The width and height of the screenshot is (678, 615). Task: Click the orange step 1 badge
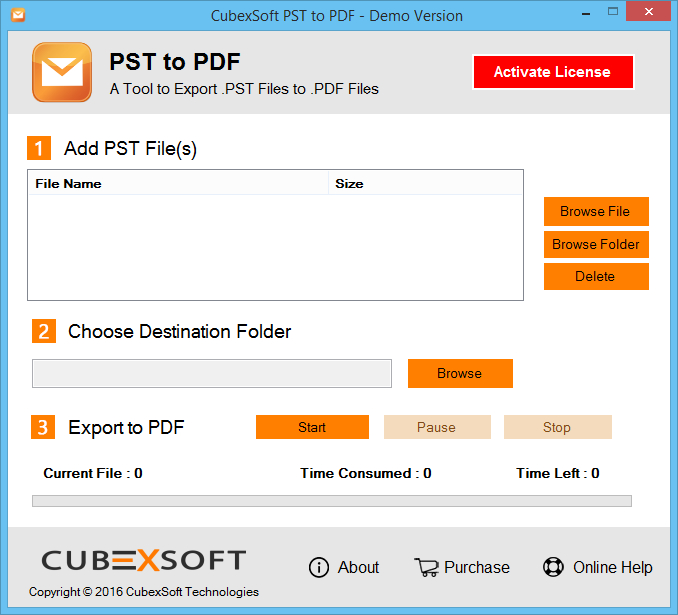tap(39, 149)
